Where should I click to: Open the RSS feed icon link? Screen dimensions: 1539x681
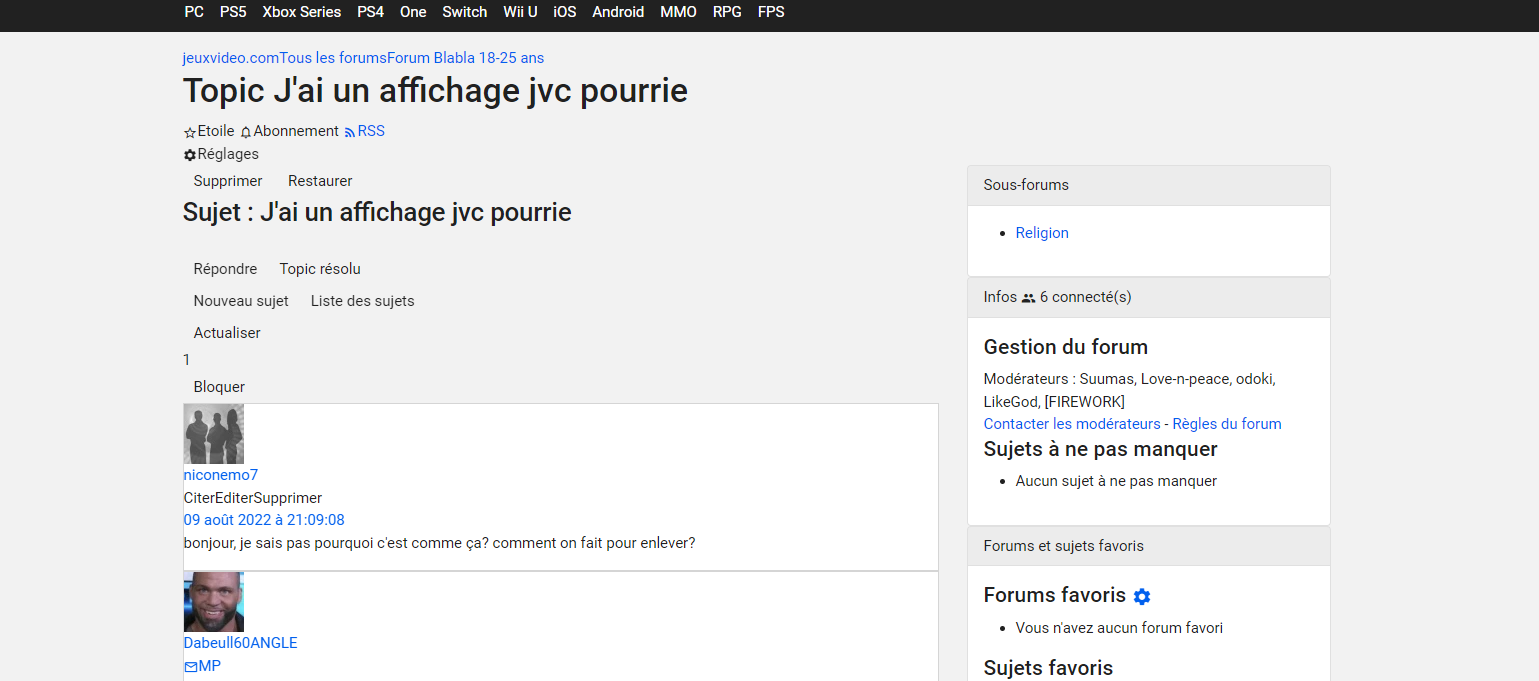[350, 132]
